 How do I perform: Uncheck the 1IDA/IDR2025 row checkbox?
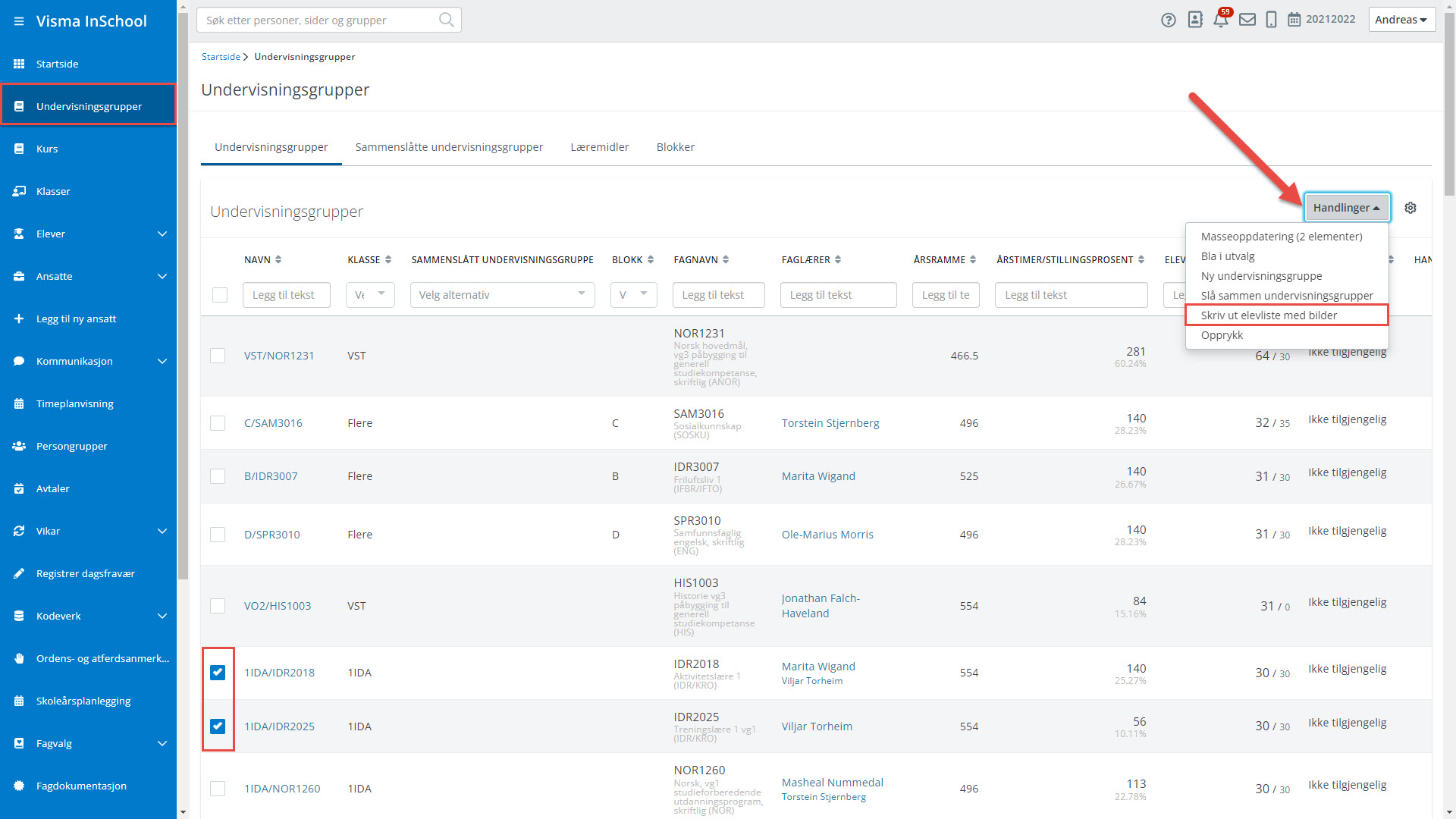[218, 726]
